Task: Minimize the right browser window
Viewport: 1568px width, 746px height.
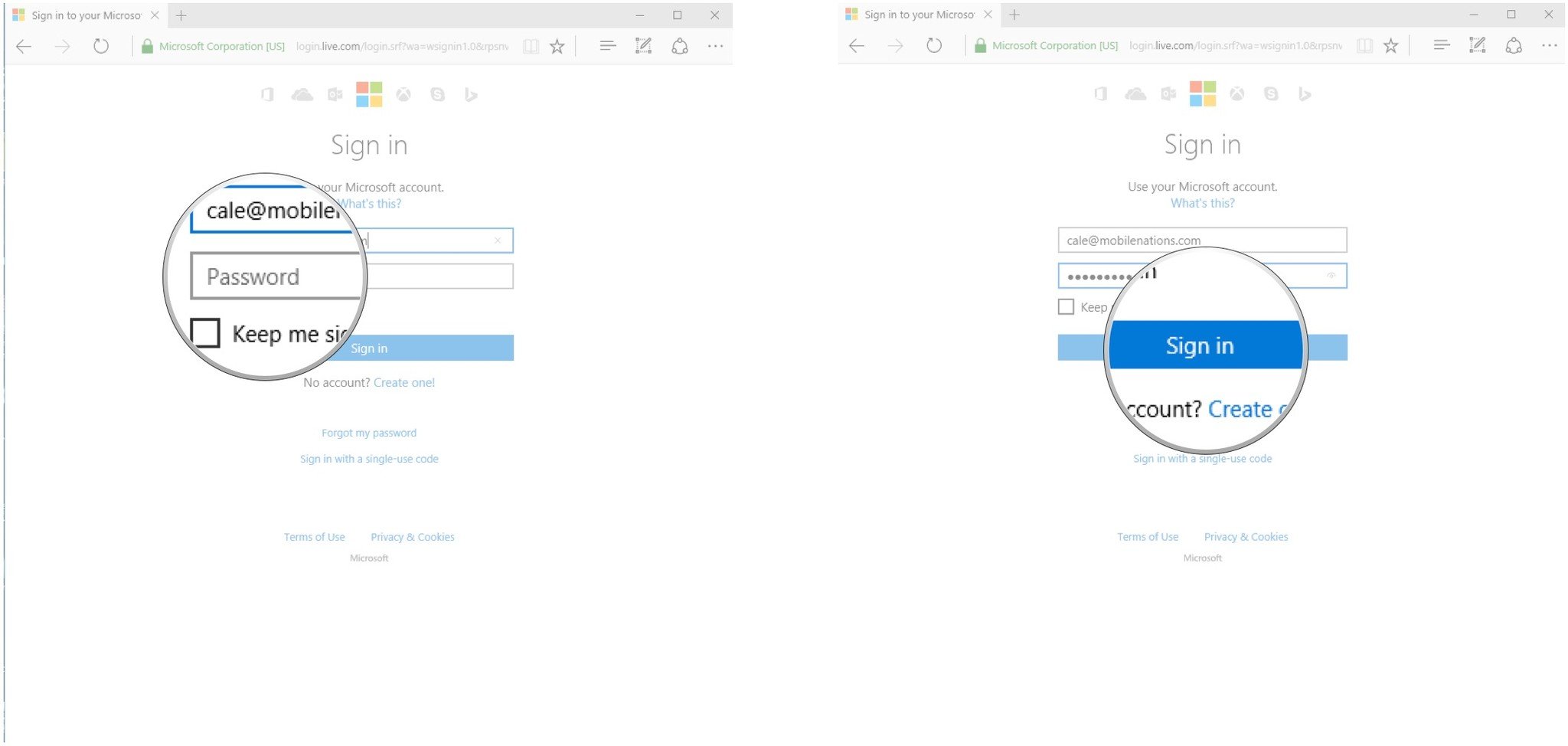Action: click(x=1474, y=15)
